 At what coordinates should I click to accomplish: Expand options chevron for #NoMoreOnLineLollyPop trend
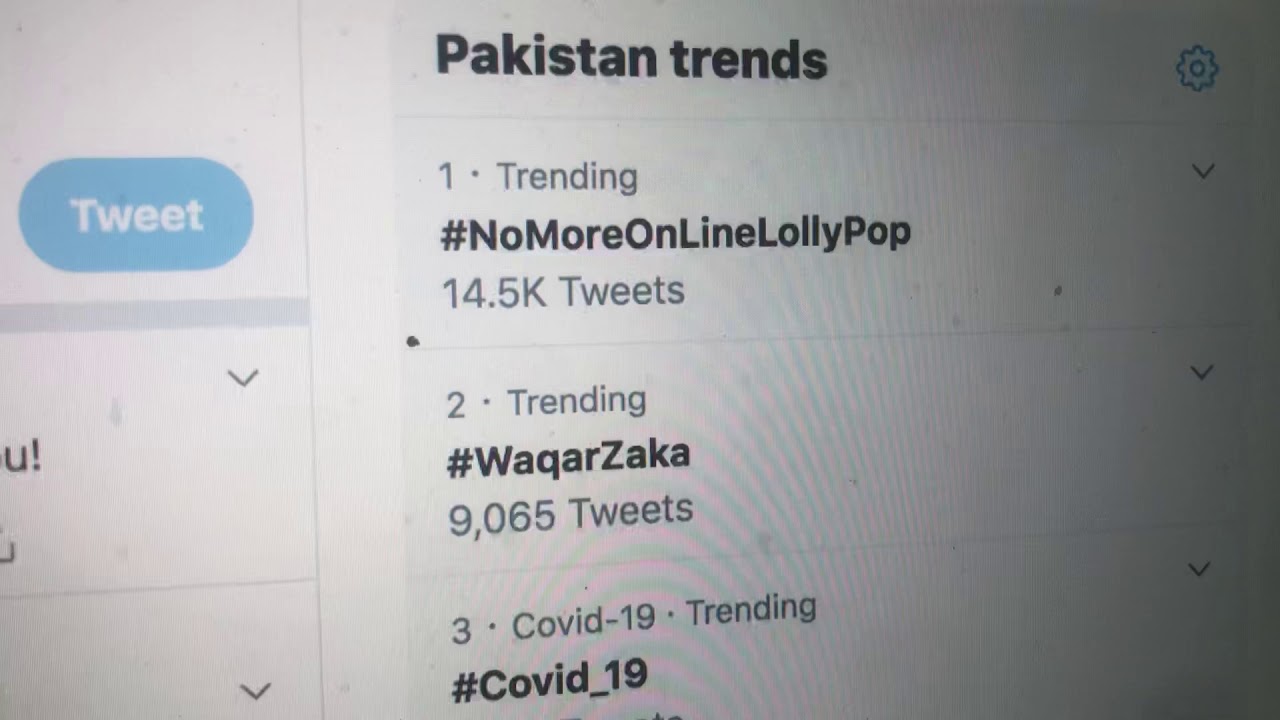point(1203,171)
